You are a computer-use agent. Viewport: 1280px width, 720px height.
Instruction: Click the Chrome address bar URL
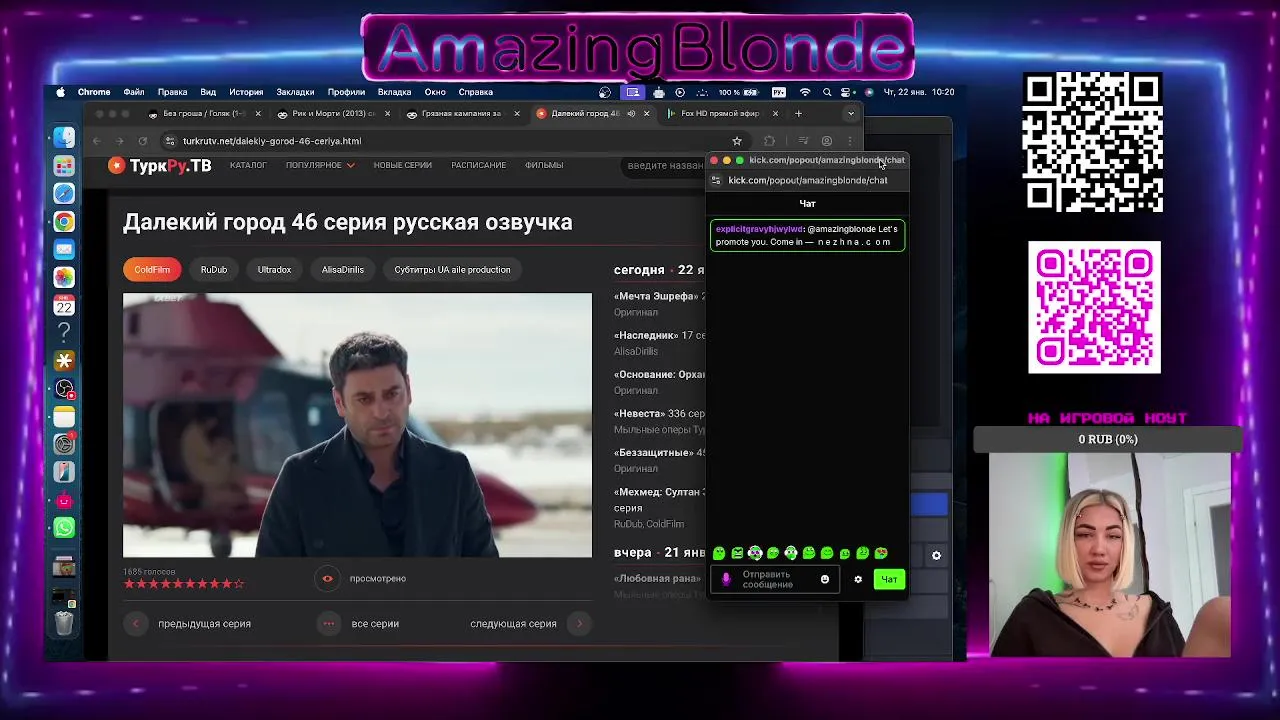[x=272, y=141]
